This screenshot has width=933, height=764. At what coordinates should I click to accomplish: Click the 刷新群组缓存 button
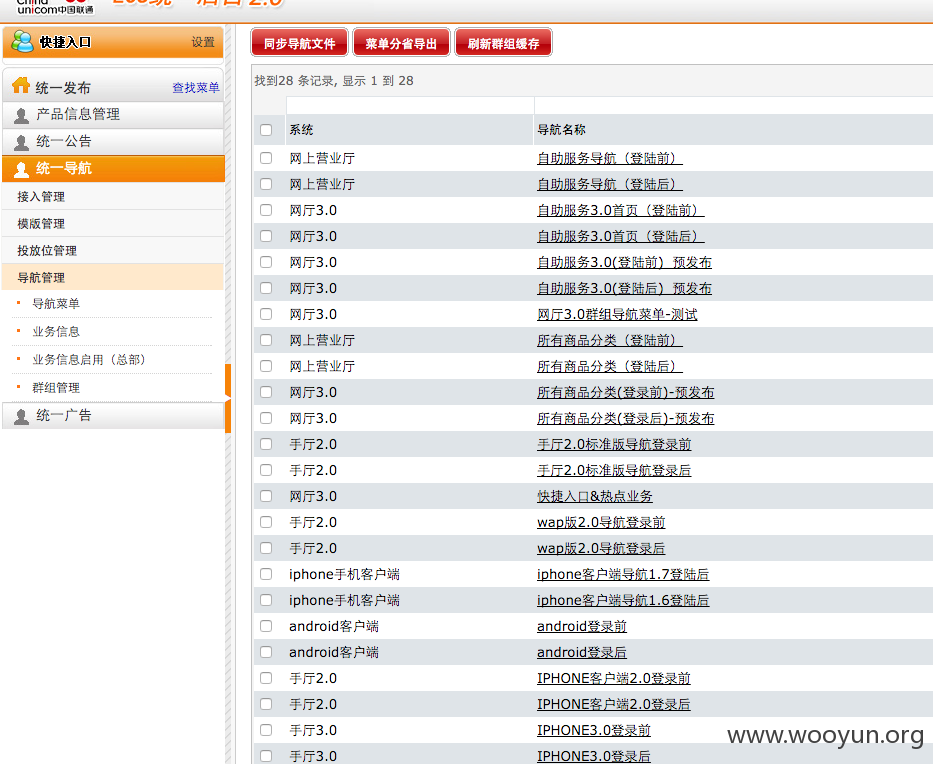coord(503,43)
